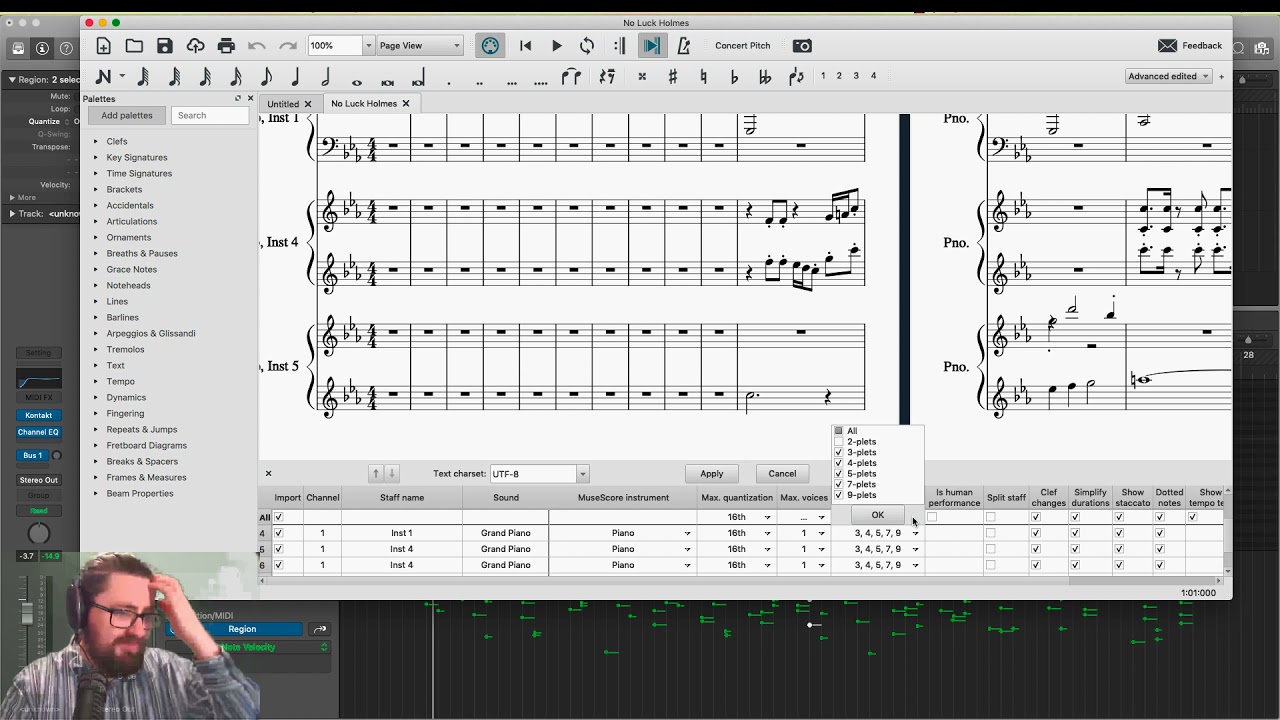The image size is (1280, 720).
Task: Open the Page View mode dropdown
Action: [420, 46]
